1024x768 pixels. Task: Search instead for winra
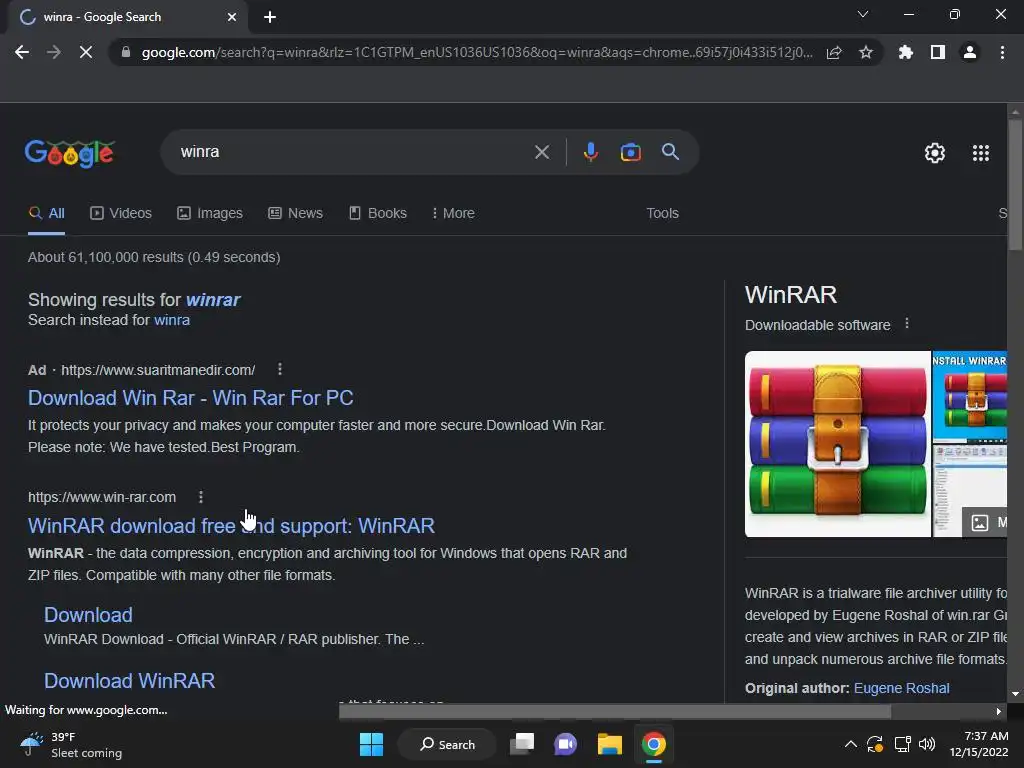pos(172,320)
